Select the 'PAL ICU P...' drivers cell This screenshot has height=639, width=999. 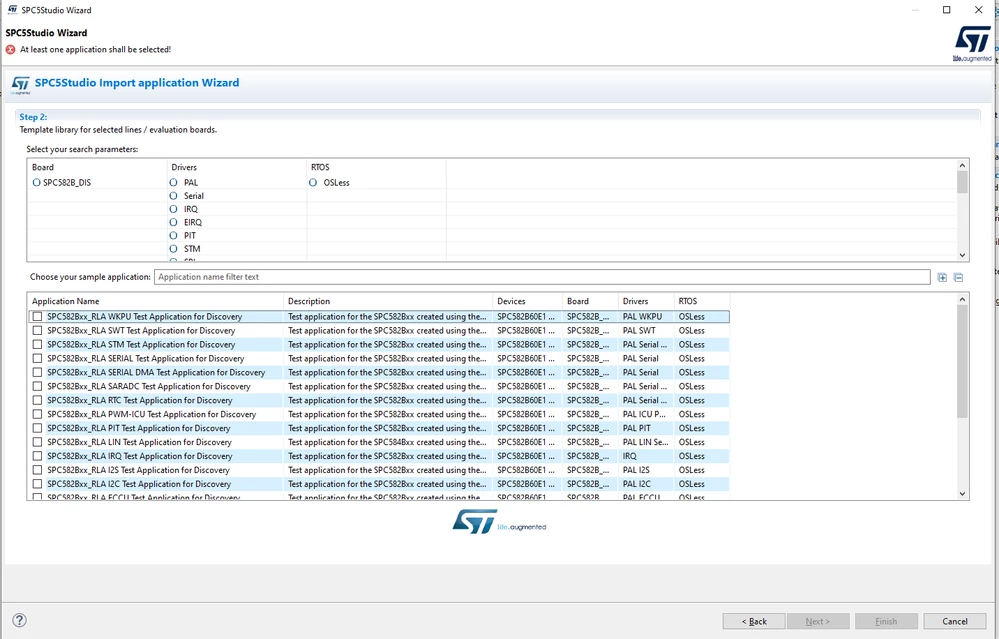pyautogui.click(x=644, y=415)
